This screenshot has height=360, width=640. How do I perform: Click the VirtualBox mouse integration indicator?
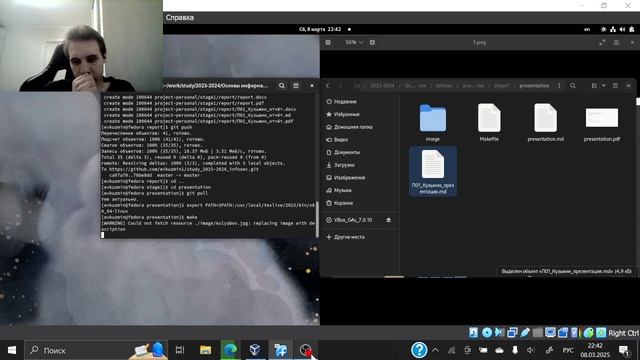[x=588, y=333]
